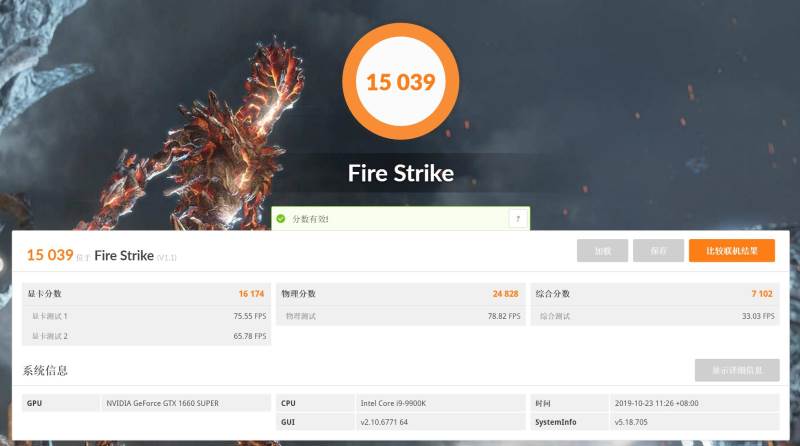Click the gray 保存 (Save) button
Image resolution: width=800 pixels, height=446 pixels.
pos(658,251)
